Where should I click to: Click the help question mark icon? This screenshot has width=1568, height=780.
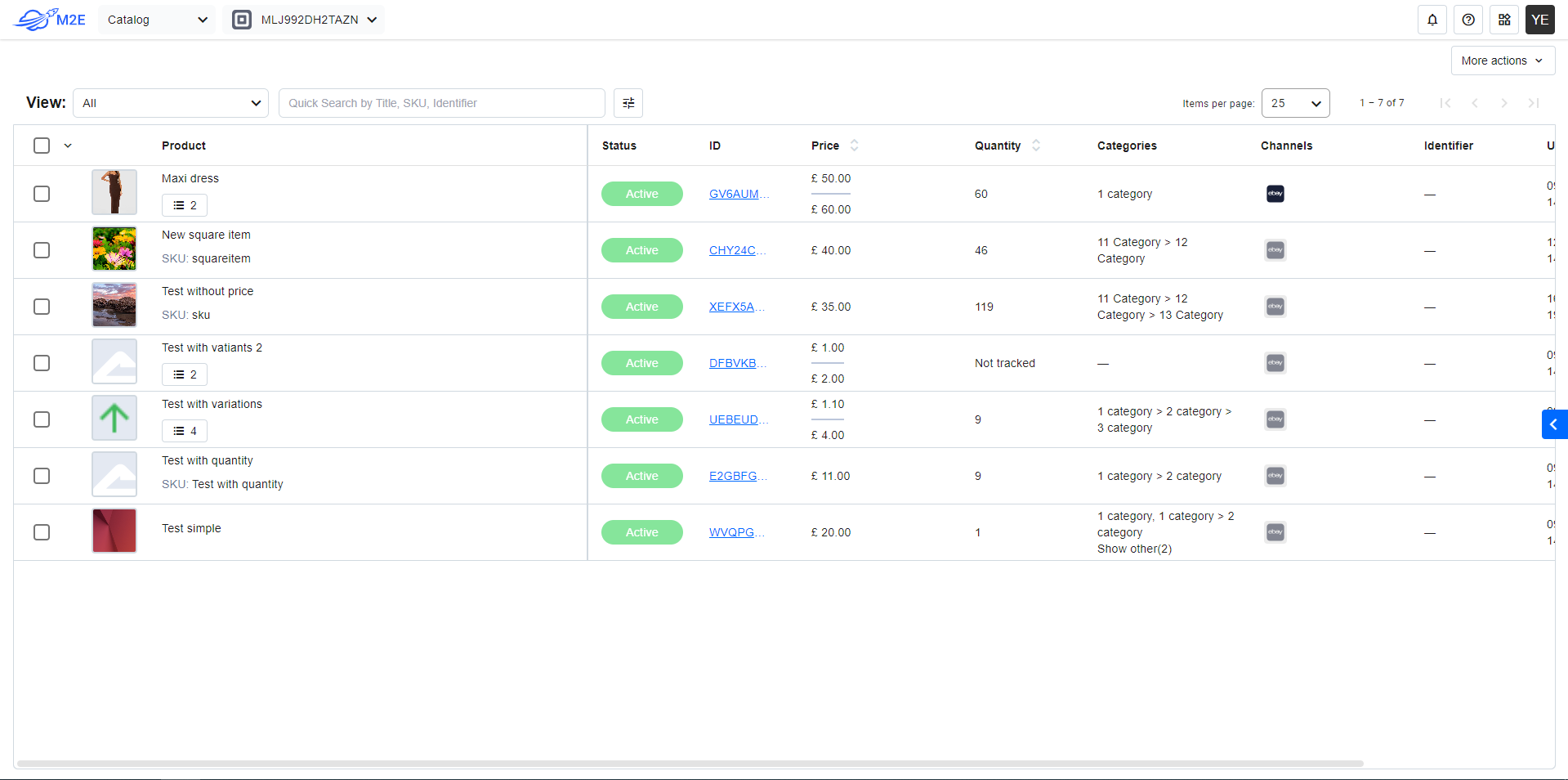tap(1467, 20)
